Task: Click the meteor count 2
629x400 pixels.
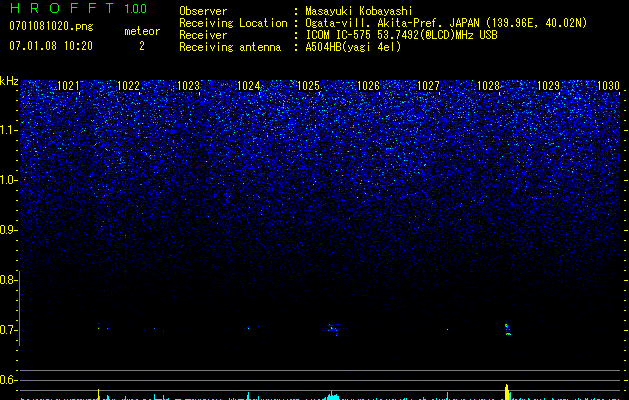Action: [x=142, y=46]
